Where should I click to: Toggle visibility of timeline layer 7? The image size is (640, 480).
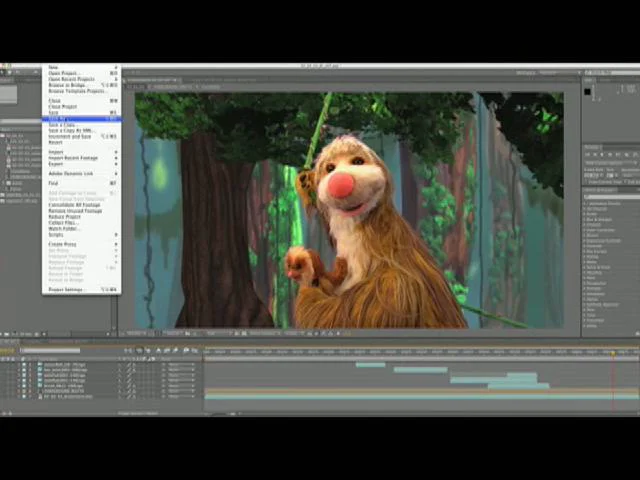pyautogui.click(x=24, y=396)
